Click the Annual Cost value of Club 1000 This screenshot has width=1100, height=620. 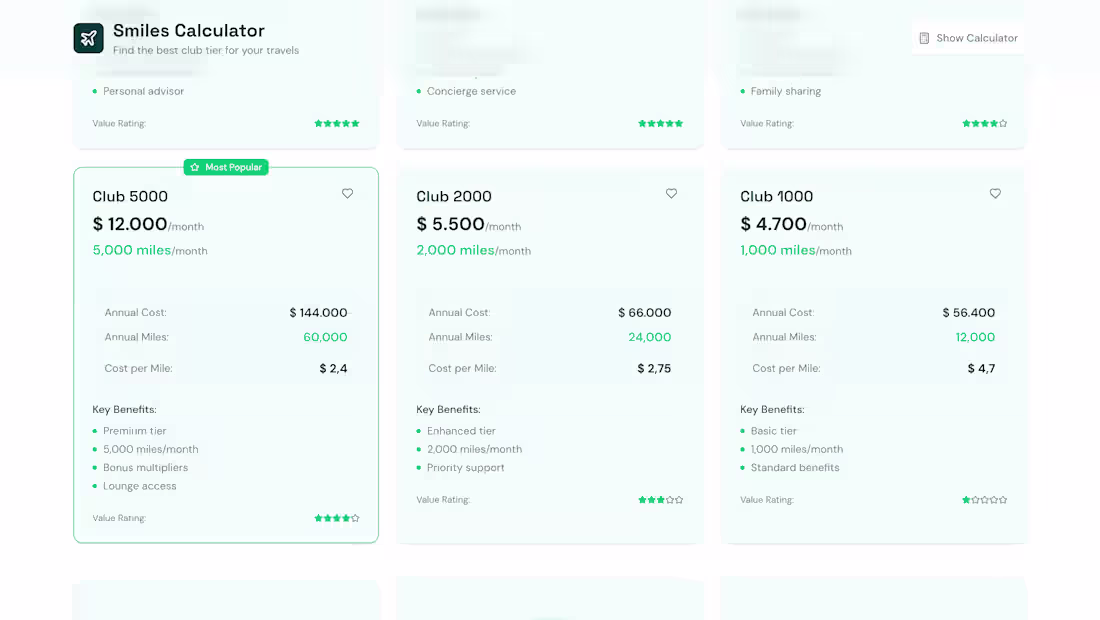point(969,312)
